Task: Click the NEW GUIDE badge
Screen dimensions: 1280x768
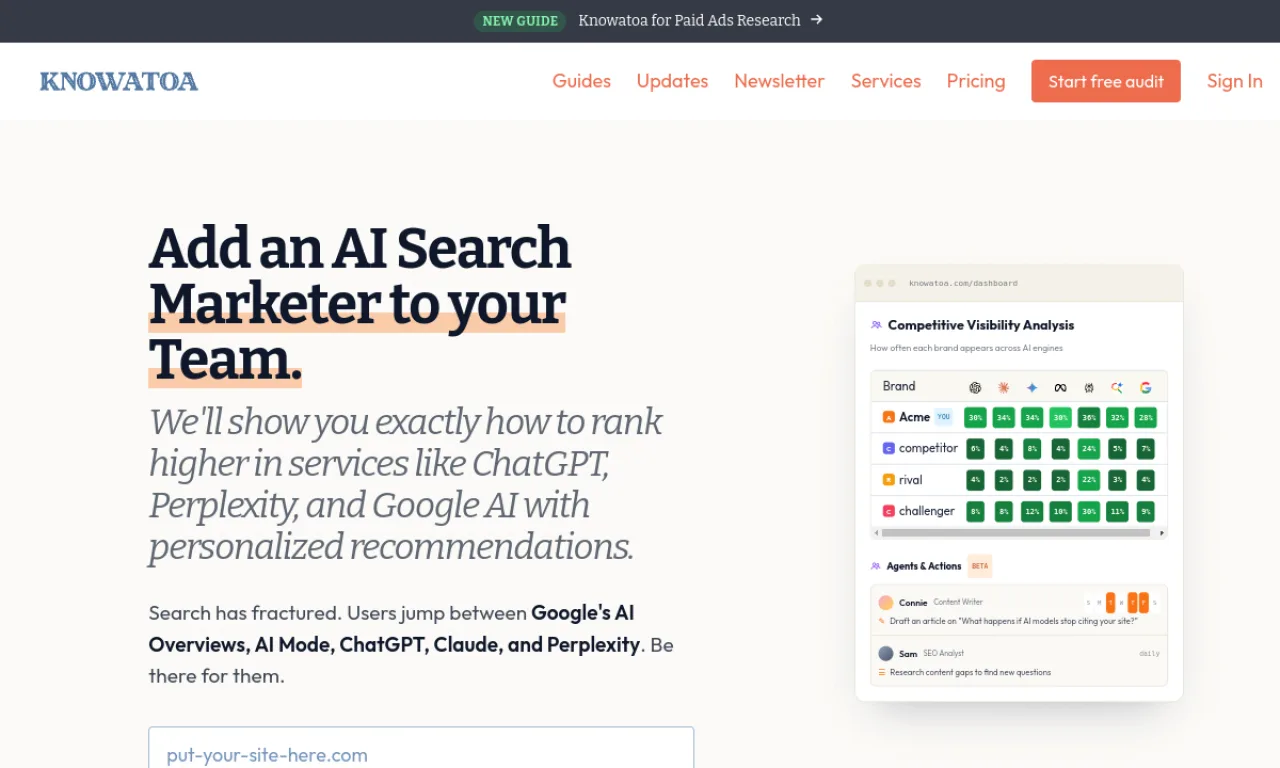Action: 520,21
